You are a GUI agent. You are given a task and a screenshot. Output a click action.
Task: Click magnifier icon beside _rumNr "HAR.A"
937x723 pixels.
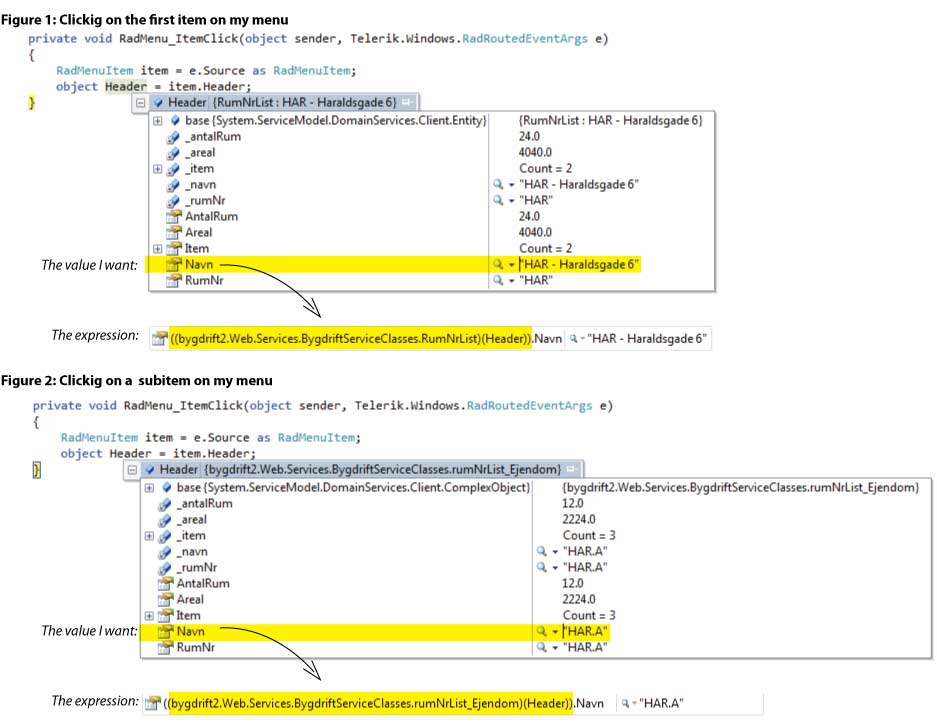(x=542, y=567)
